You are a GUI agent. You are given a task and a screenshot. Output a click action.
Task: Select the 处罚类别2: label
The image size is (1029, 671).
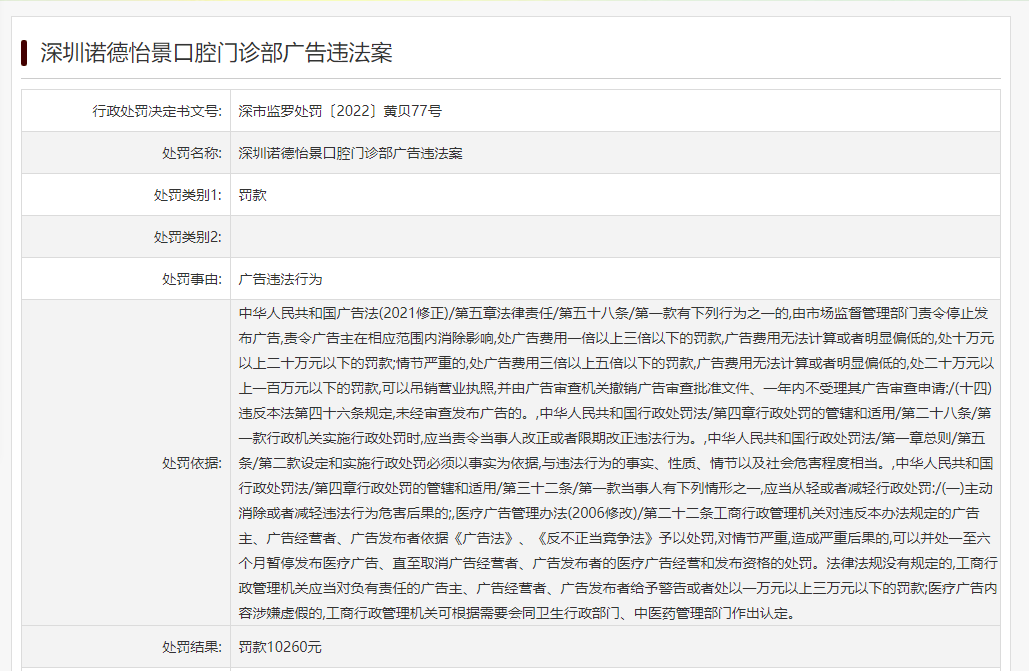point(187,237)
